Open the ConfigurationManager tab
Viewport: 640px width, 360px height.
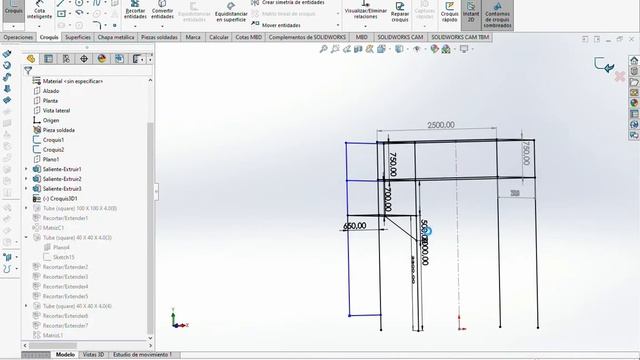[66, 59]
